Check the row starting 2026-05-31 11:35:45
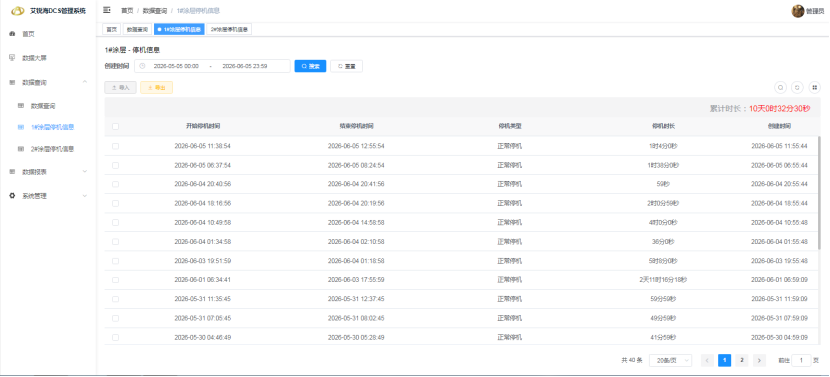 click(x=115, y=299)
